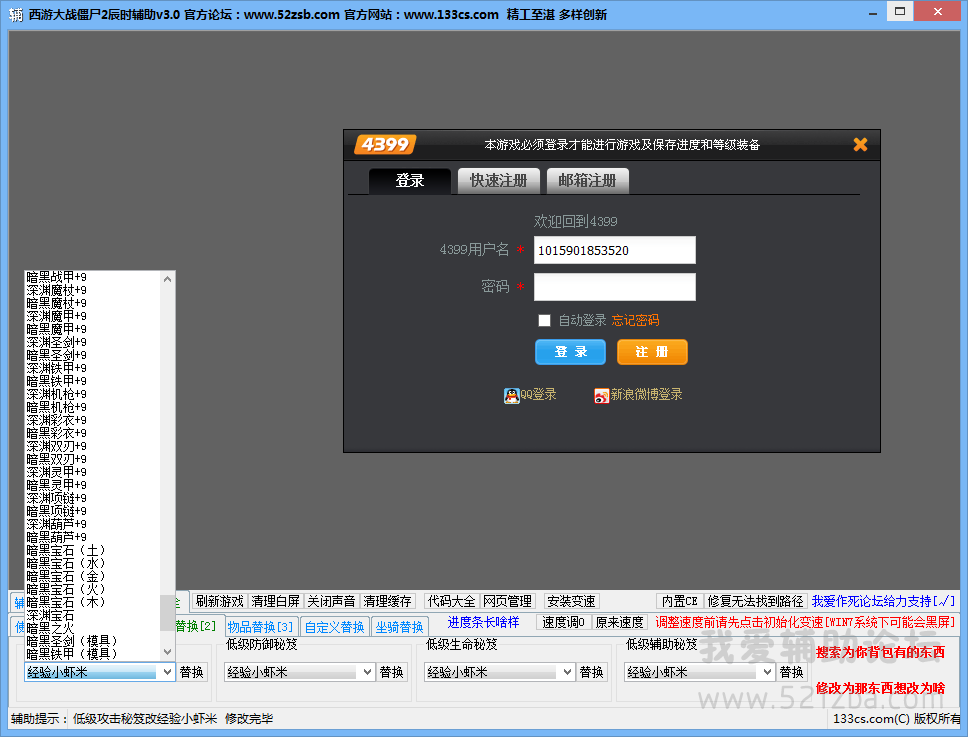Click the orange 注册 button
The height and width of the screenshot is (737, 968).
653,352
